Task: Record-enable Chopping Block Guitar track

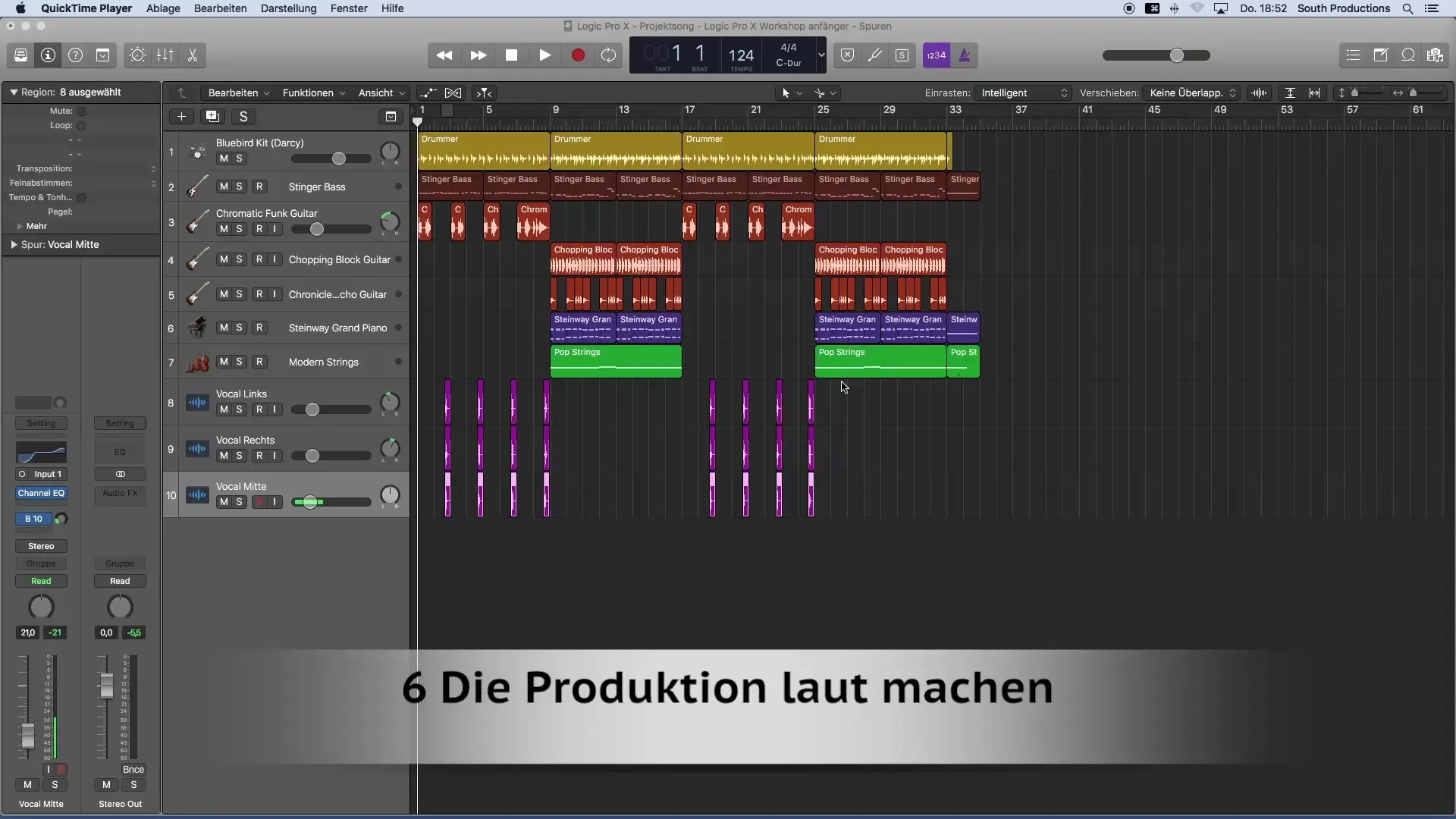Action: pos(259,259)
